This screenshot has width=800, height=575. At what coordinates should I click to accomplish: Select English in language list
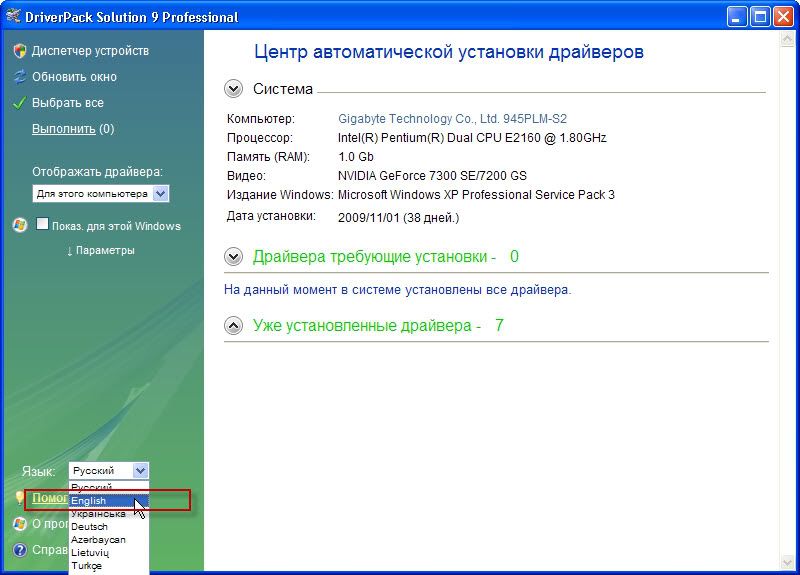[x=109, y=501]
